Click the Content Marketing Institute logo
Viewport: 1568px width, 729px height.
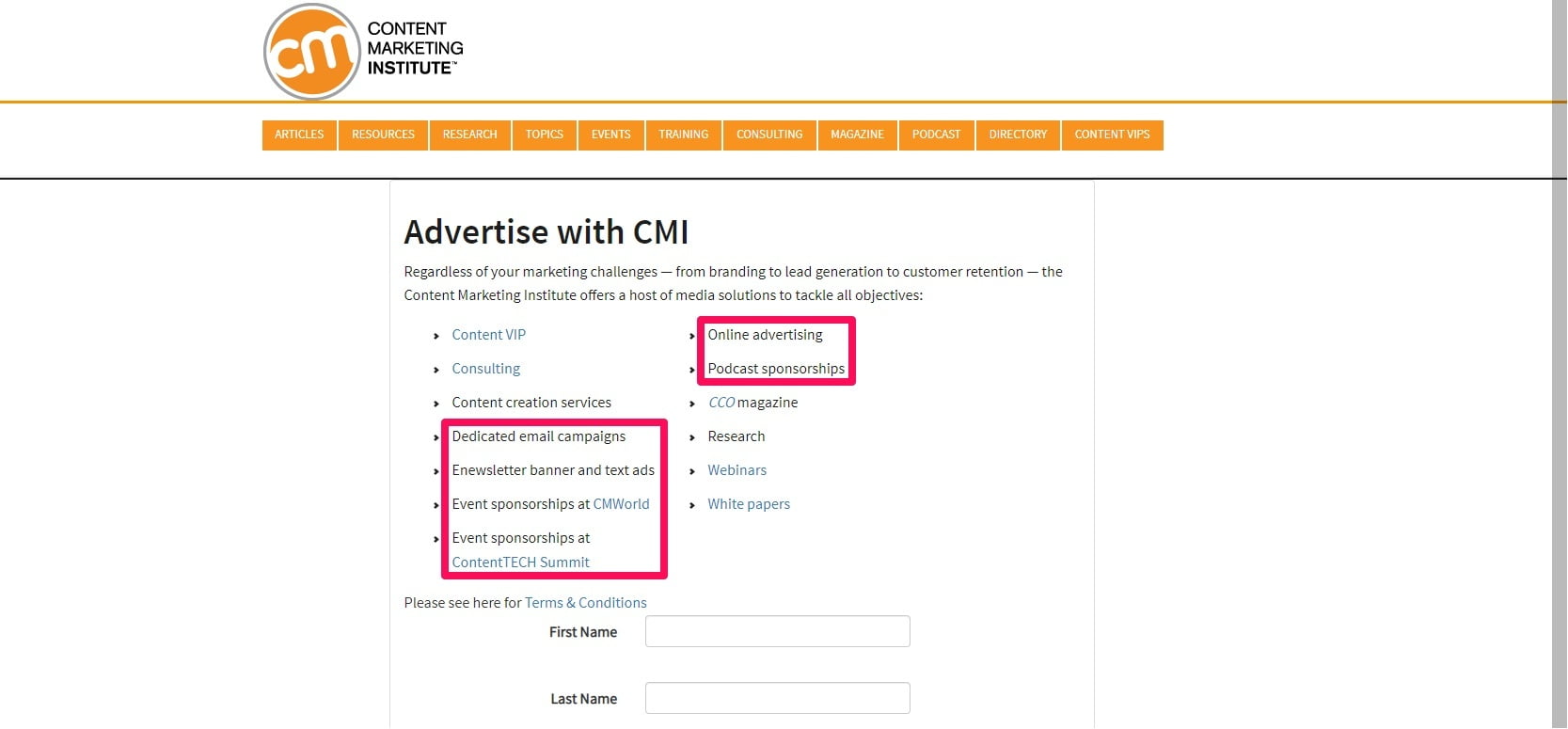pos(363,51)
